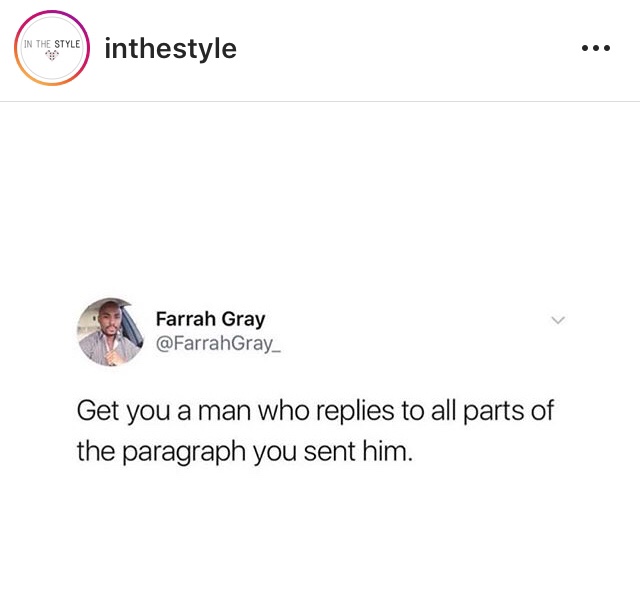Open the @FarrahGray_ handle
Screen dimensions: 640x610
point(218,344)
